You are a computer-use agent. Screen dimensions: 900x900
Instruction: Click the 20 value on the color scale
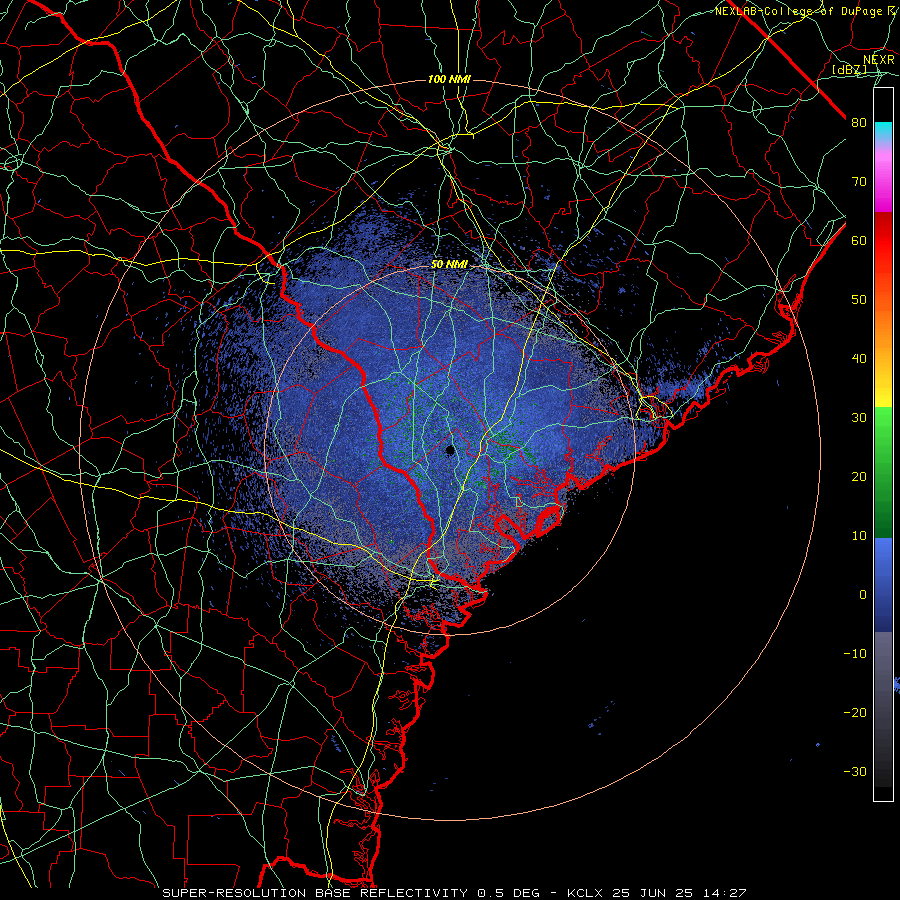tap(859, 476)
